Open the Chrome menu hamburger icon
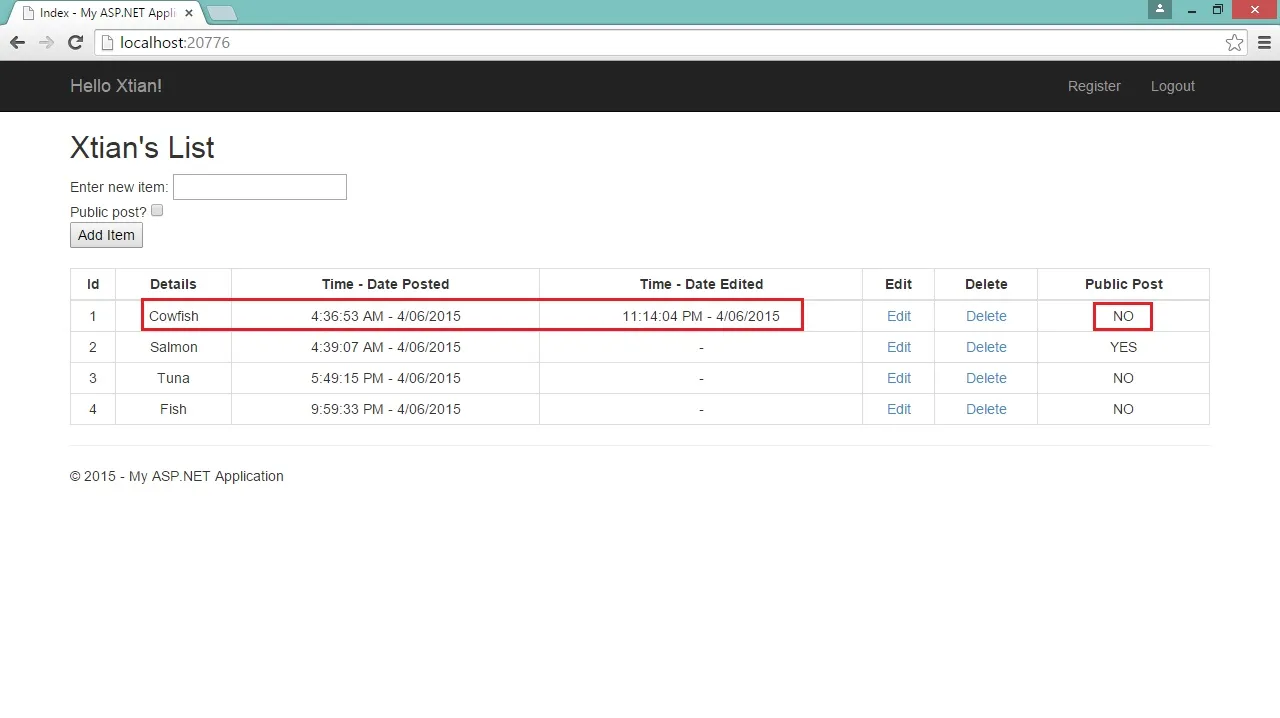This screenshot has width=1280, height=718. pyautogui.click(x=1264, y=42)
